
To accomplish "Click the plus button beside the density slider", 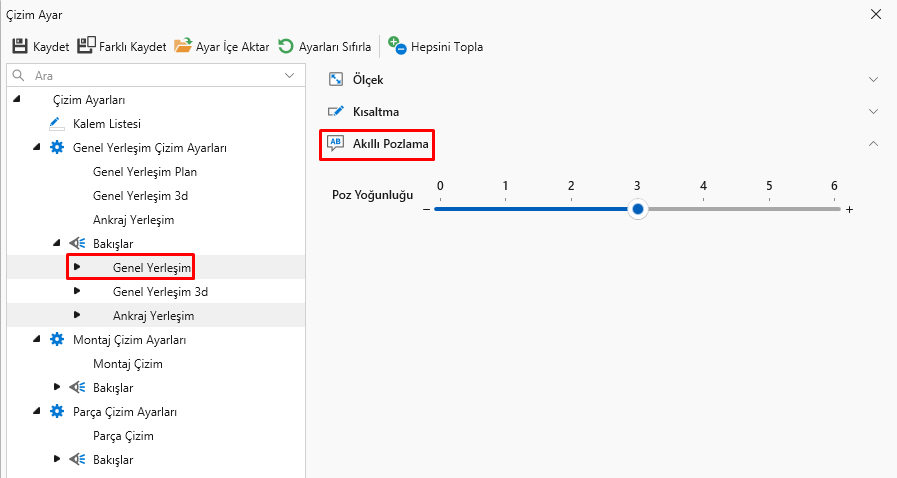I will (850, 210).
